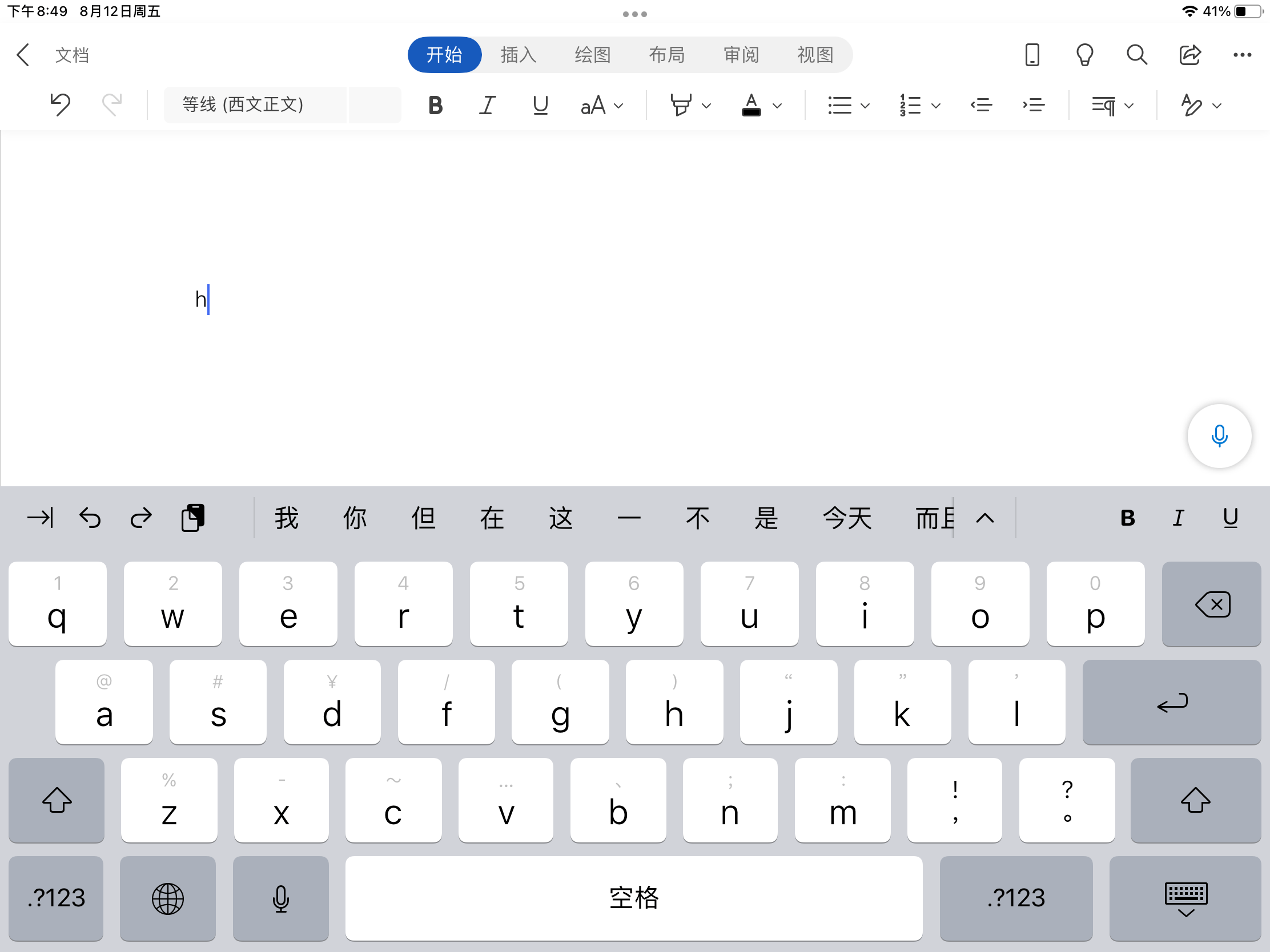Screen dimensions: 1270x952
Task: Toggle italic in ribbon toolbar
Action: 487,105
